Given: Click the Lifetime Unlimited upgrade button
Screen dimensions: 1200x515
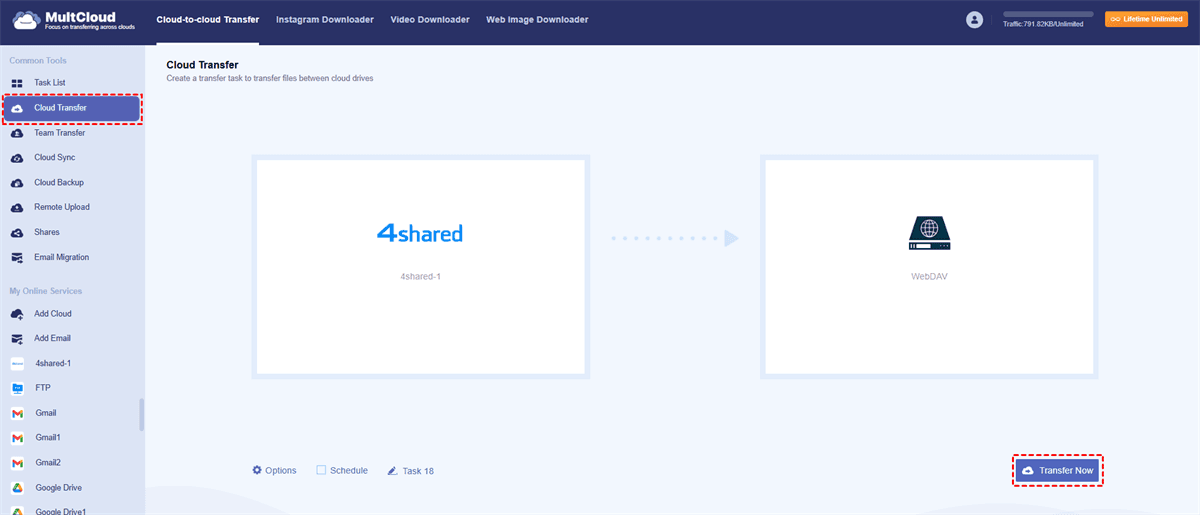Looking at the screenshot, I should [1146, 19].
